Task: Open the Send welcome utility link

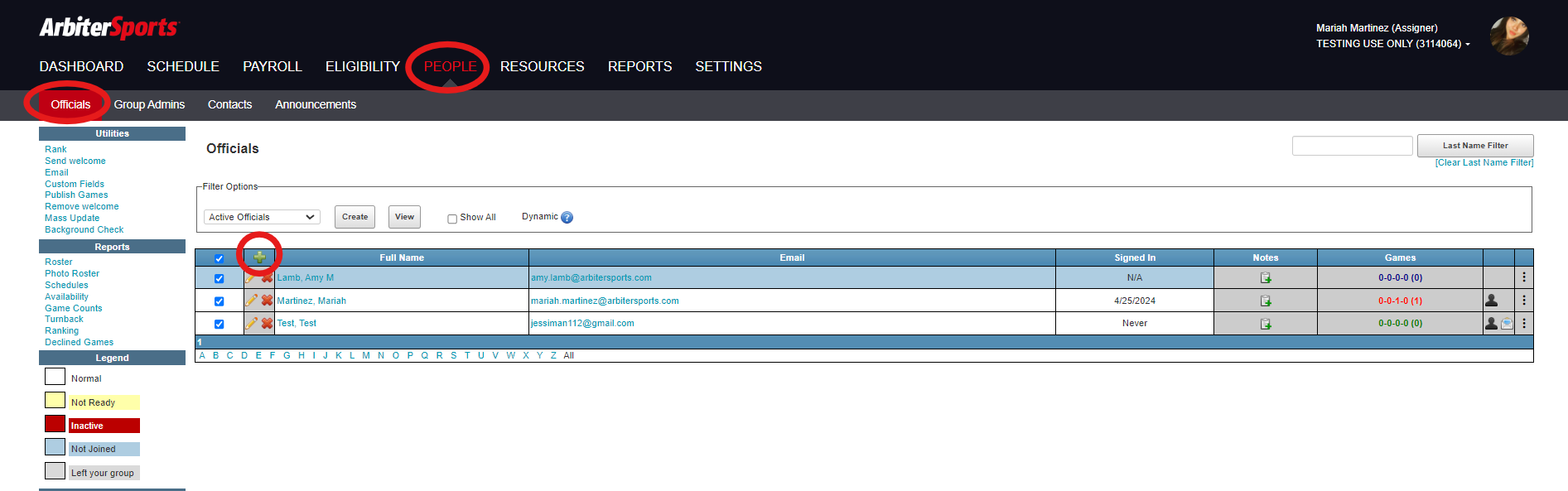Action: (x=75, y=161)
